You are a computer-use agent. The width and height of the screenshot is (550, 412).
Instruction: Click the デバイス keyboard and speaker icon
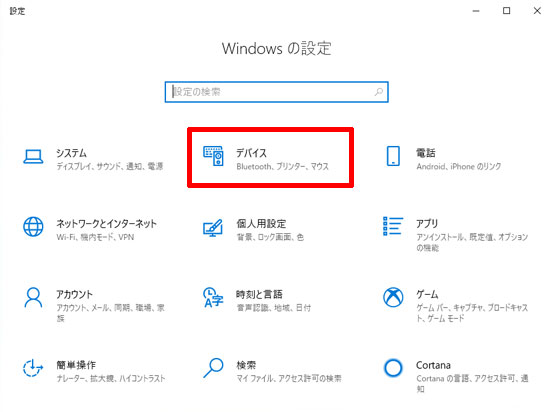213,156
